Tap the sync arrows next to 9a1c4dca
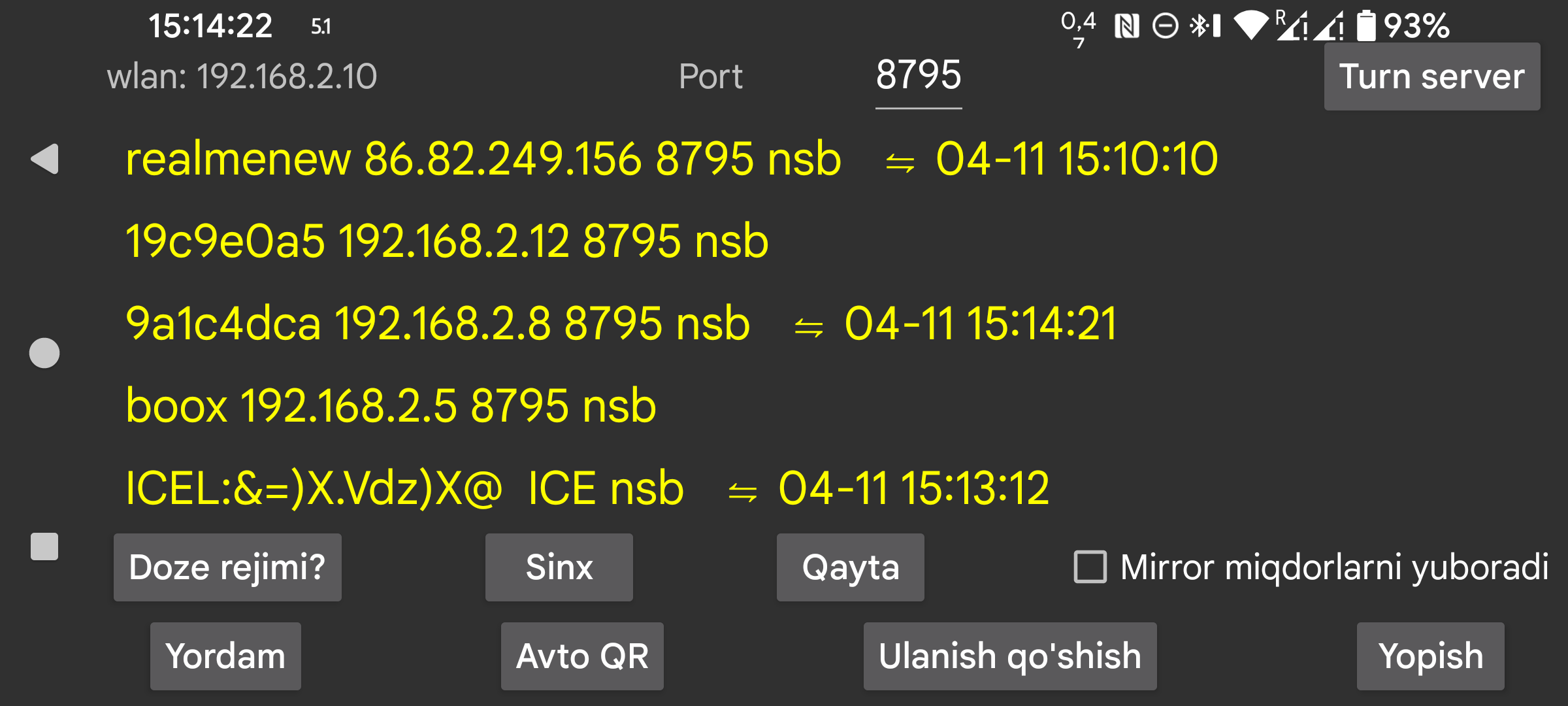1568x706 pixels. [x=808, y=327]
